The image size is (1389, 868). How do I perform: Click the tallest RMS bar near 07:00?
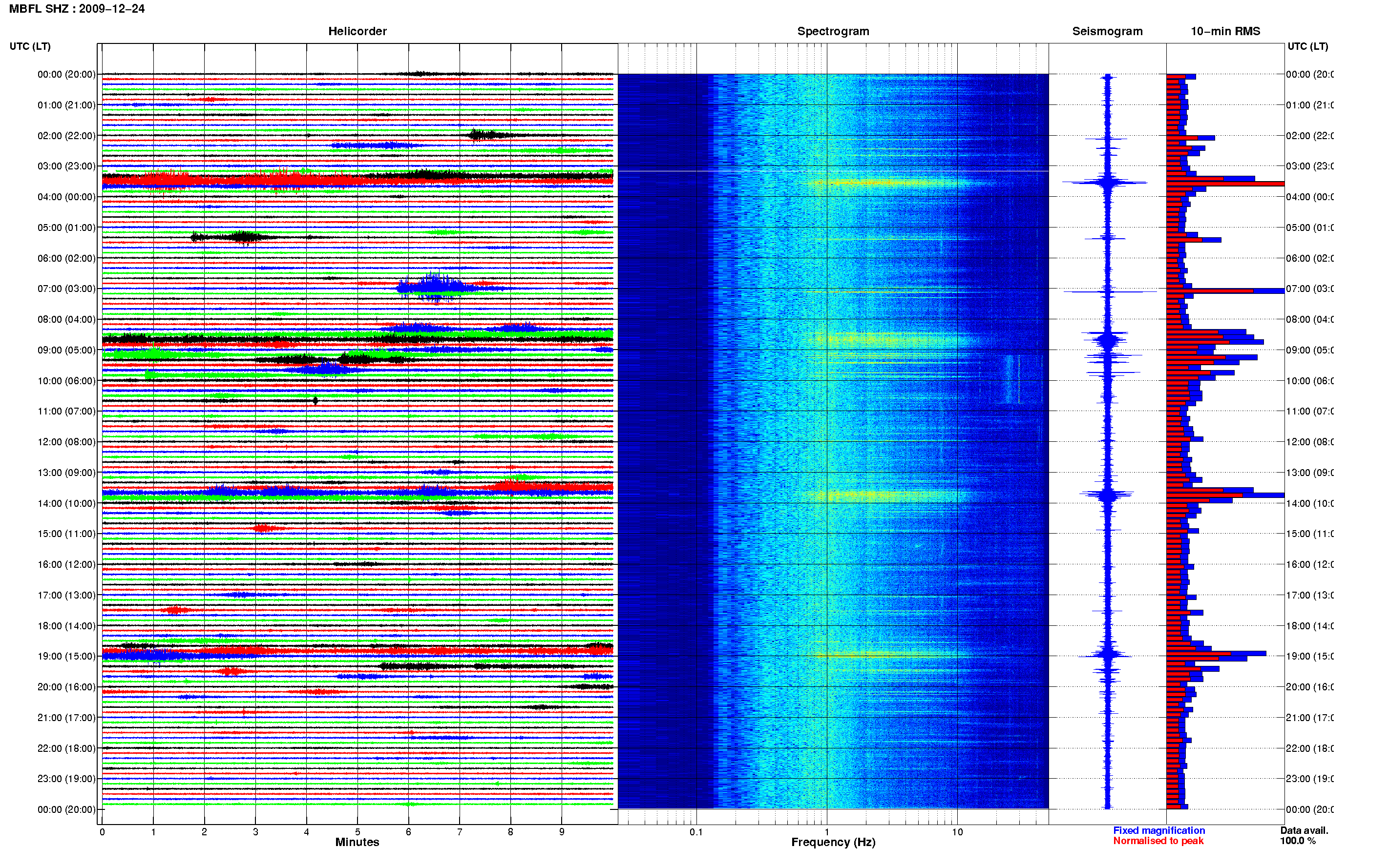[x=1225, y=291]
